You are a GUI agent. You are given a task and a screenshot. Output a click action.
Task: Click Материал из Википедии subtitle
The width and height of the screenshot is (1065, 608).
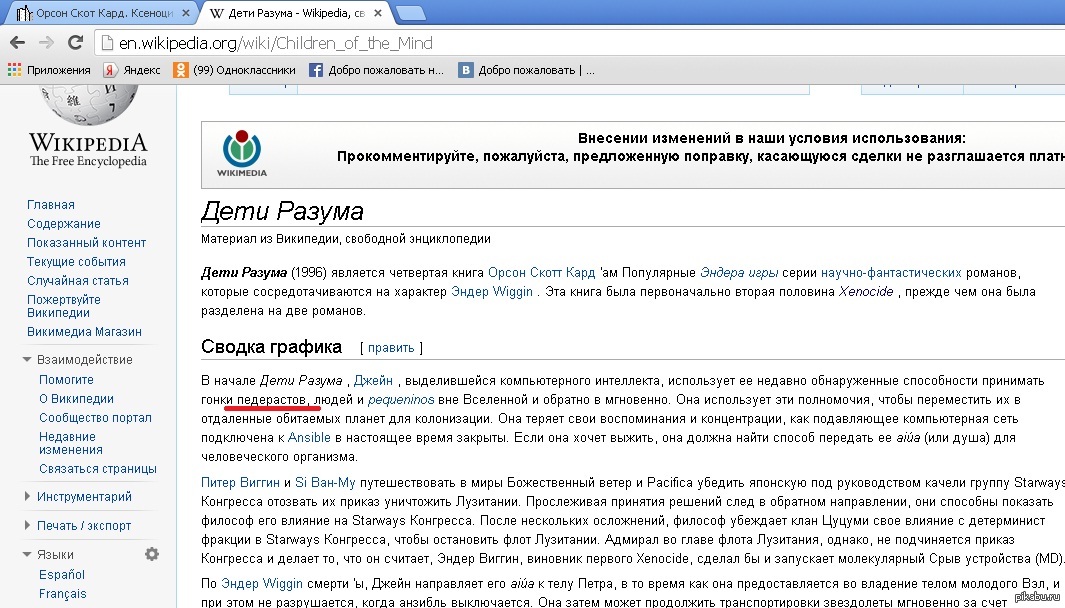[x=346, y=239]
